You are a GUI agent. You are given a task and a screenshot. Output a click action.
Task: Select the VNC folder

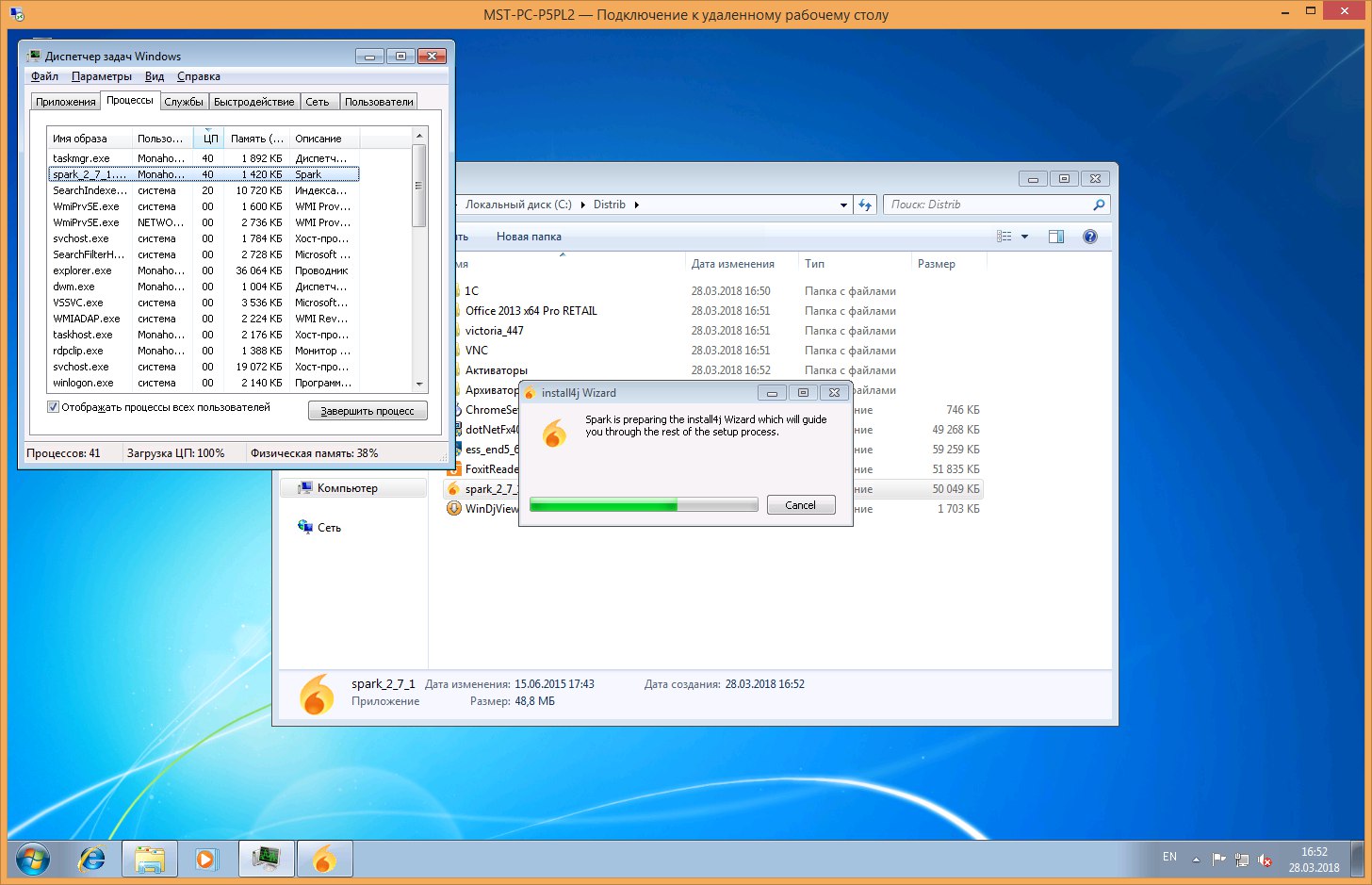click(477, 351)
